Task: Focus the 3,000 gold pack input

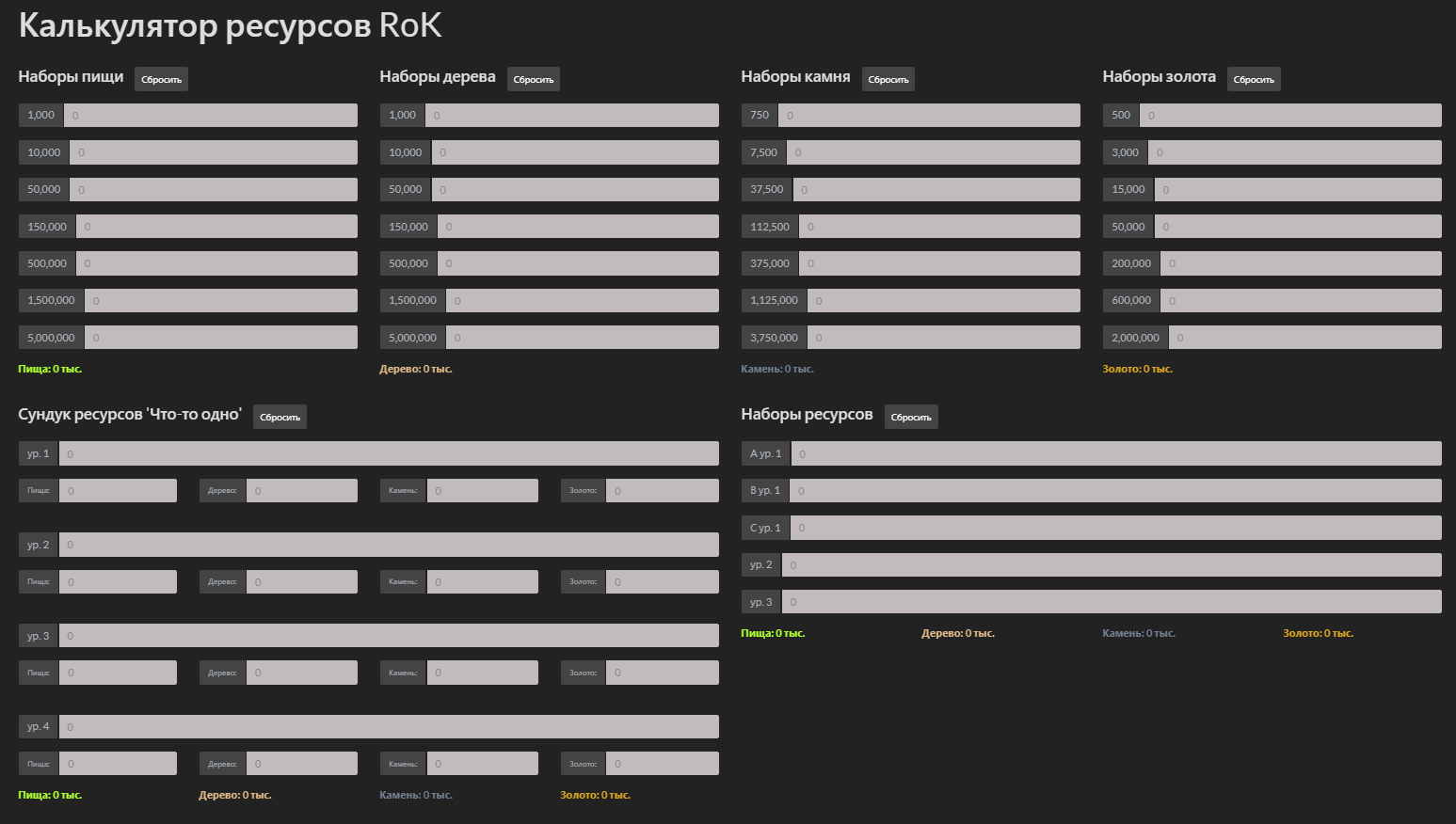Action: point(1295,152)
